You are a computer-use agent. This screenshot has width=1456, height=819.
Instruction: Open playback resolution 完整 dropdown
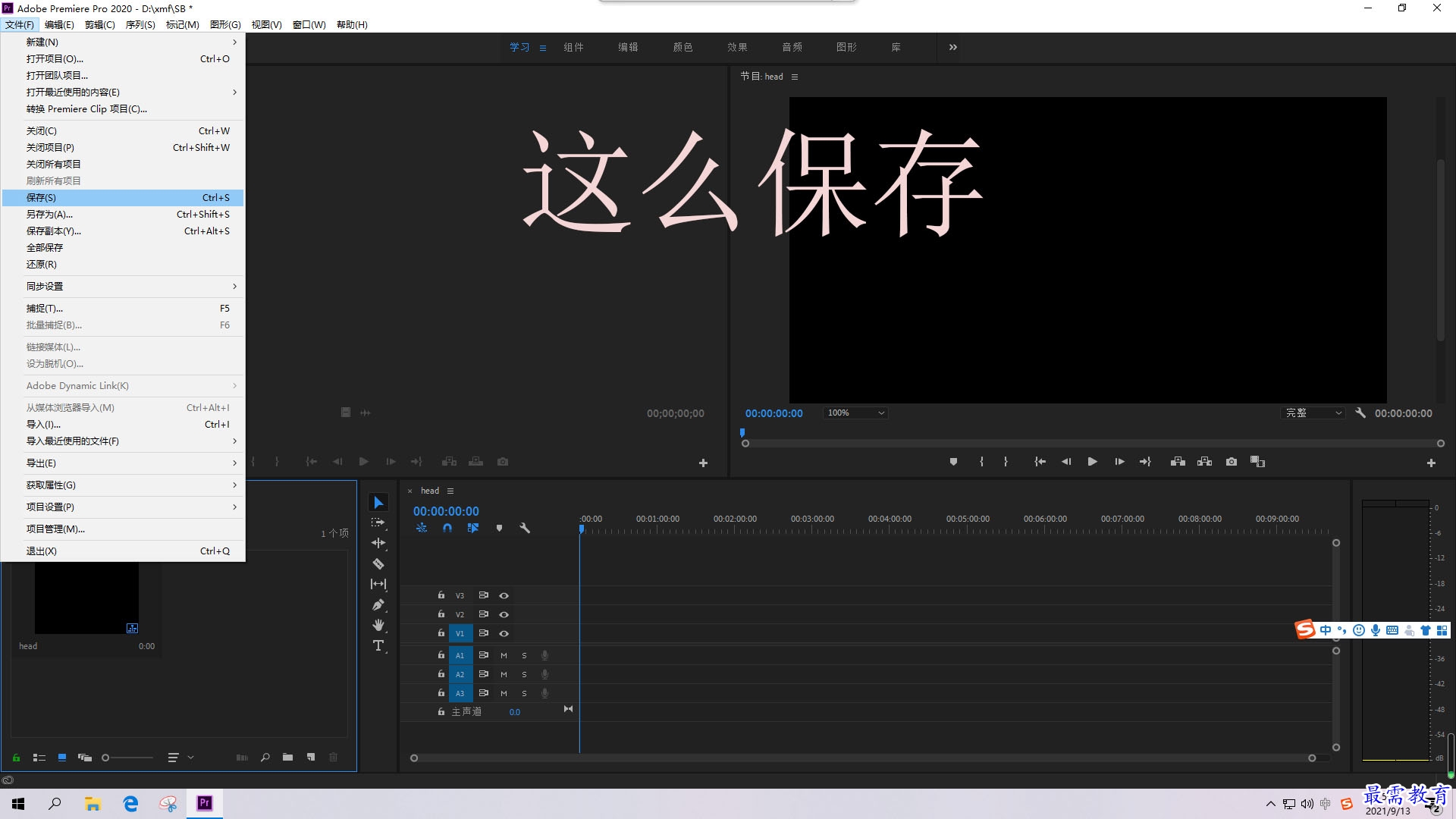point(1312,413)
